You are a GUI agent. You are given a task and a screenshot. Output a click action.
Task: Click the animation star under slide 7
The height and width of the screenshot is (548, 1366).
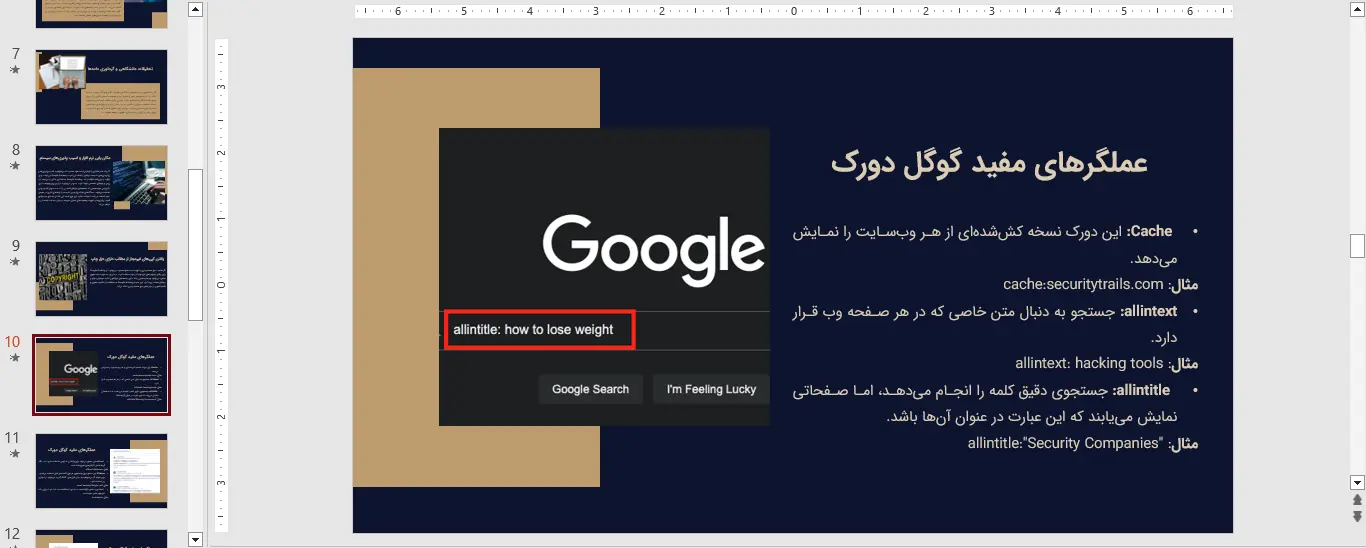(14, 70)
